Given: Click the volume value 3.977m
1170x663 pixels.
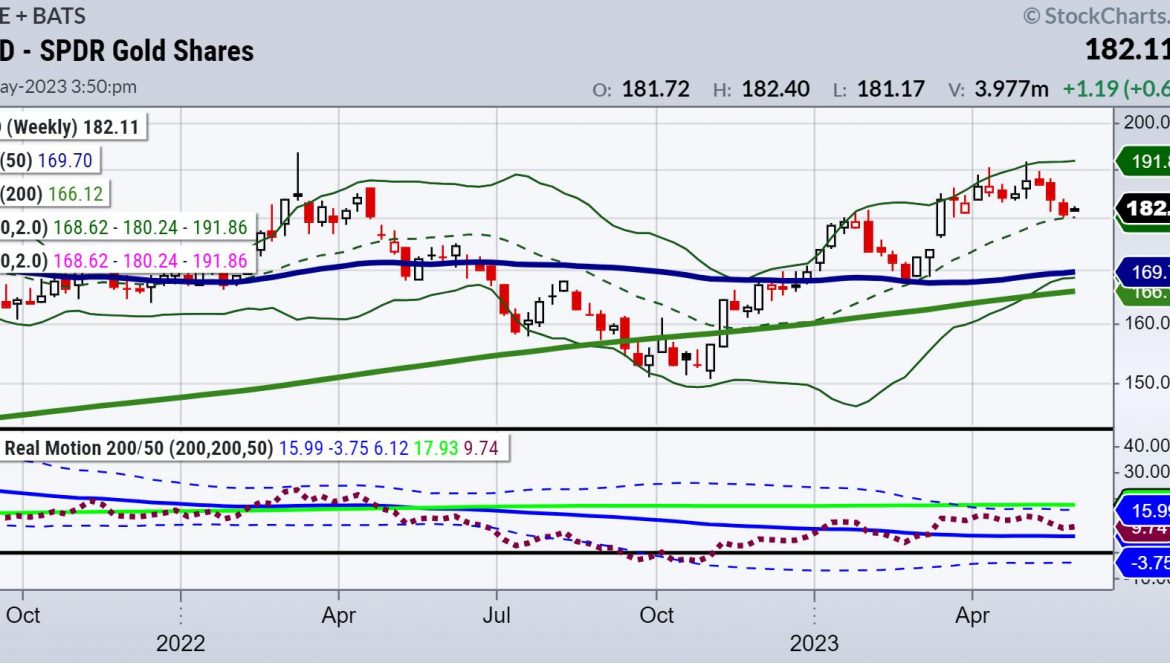Looking at the screenshot, I should point(1011,89).
